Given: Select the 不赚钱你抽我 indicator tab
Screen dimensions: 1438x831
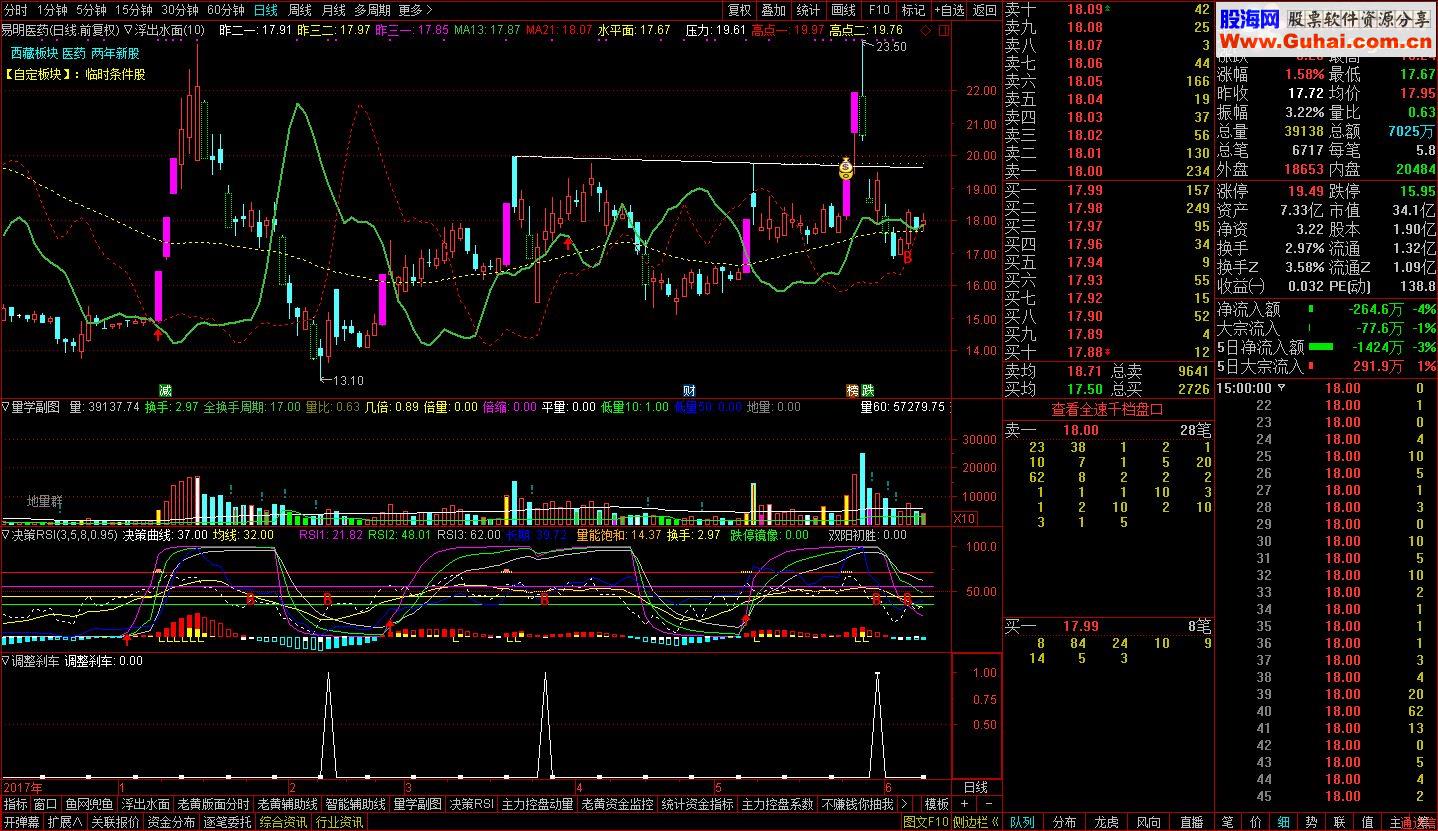Looking at the screenshot, I should 857,804.
